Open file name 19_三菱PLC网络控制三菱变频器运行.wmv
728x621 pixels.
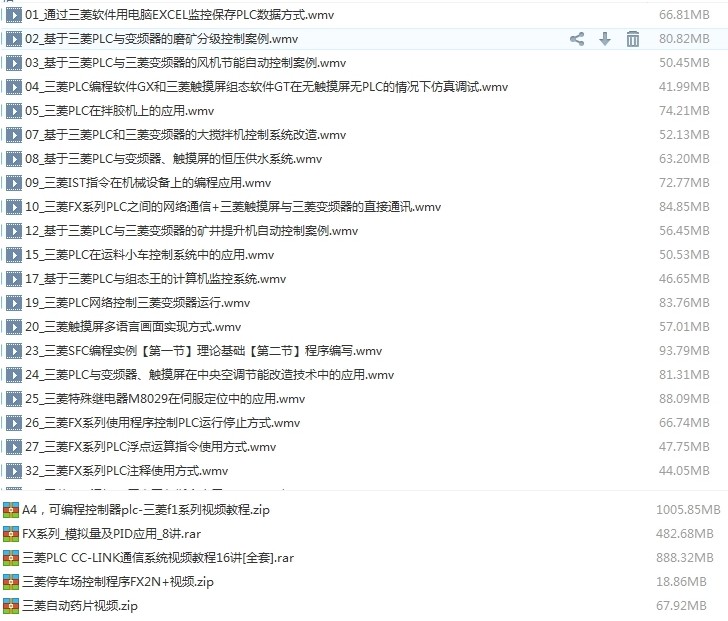pos(137,303)
